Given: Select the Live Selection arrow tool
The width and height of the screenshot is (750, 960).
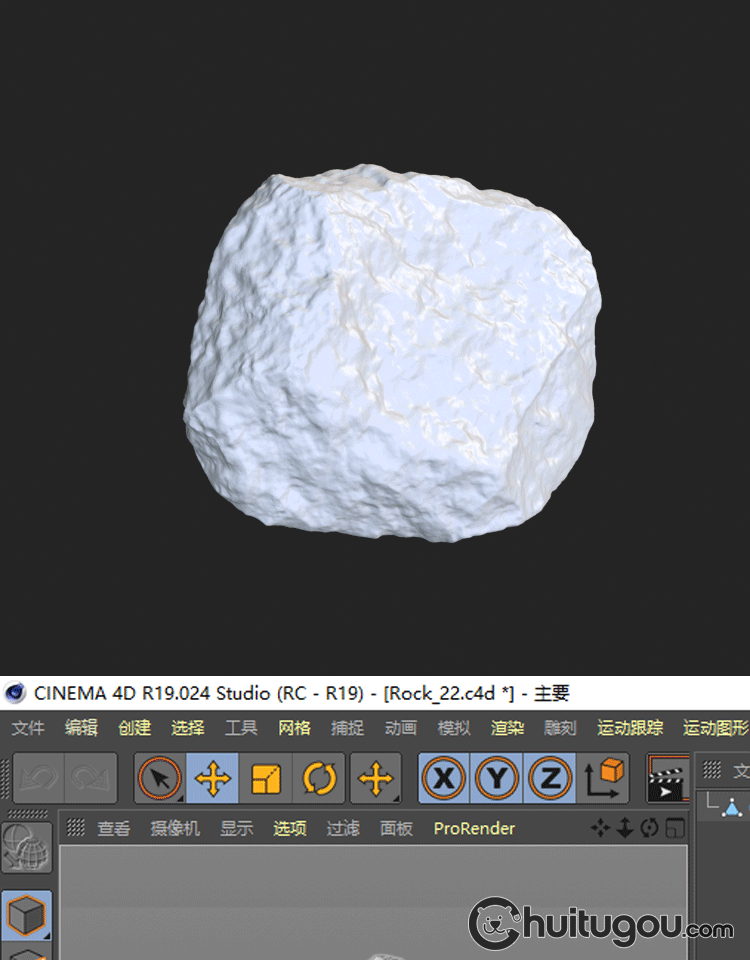Looking at the screenshot, I should 160,778.
